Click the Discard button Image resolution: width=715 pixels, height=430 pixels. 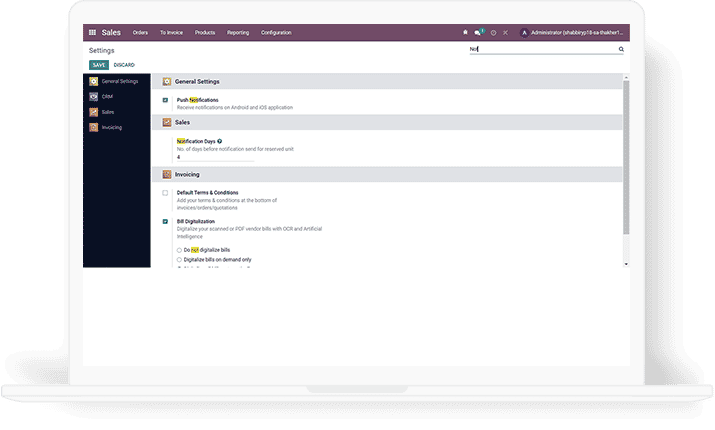pyautogui.click(x=124, y=65)
